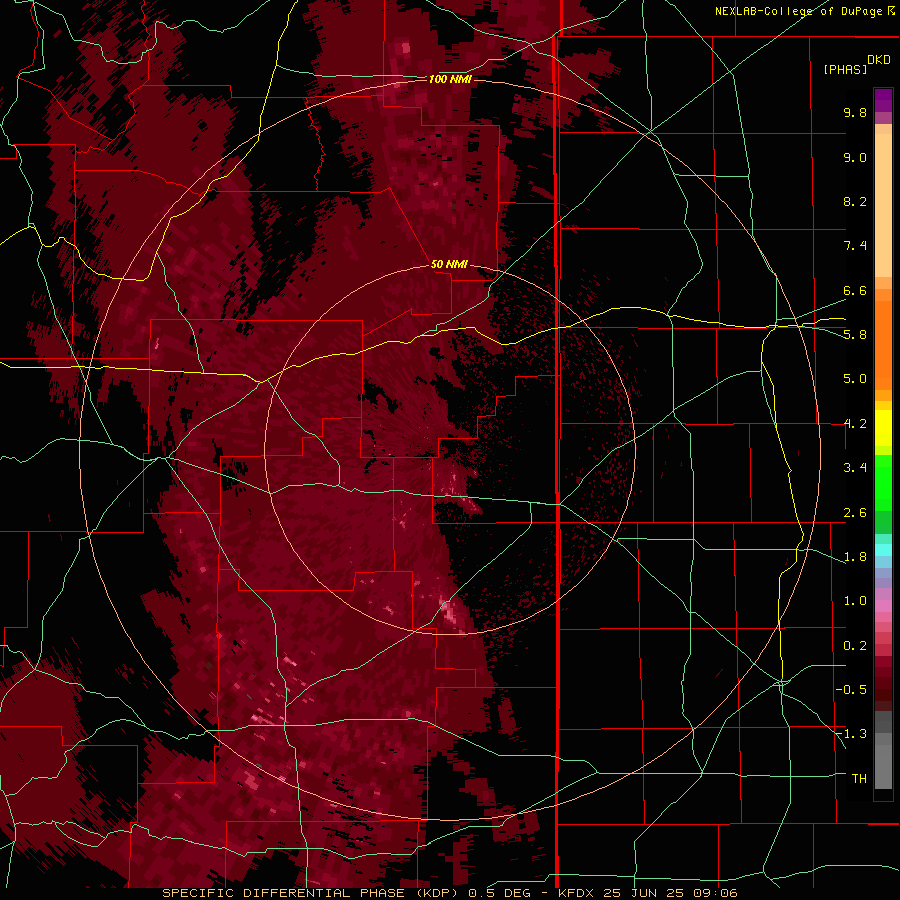The height and width of the screenshot is (900, 900).
Task: Click the [PHAS] legend heading
Action: (x=845, y=69)
